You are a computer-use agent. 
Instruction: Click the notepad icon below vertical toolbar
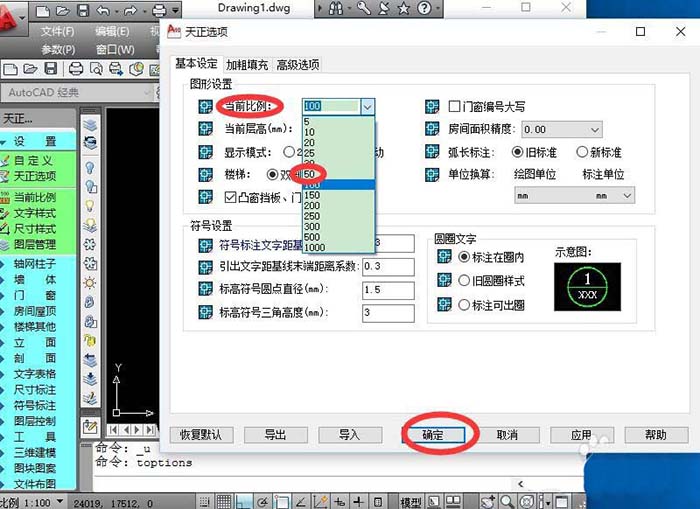click(x=90, y=427)
